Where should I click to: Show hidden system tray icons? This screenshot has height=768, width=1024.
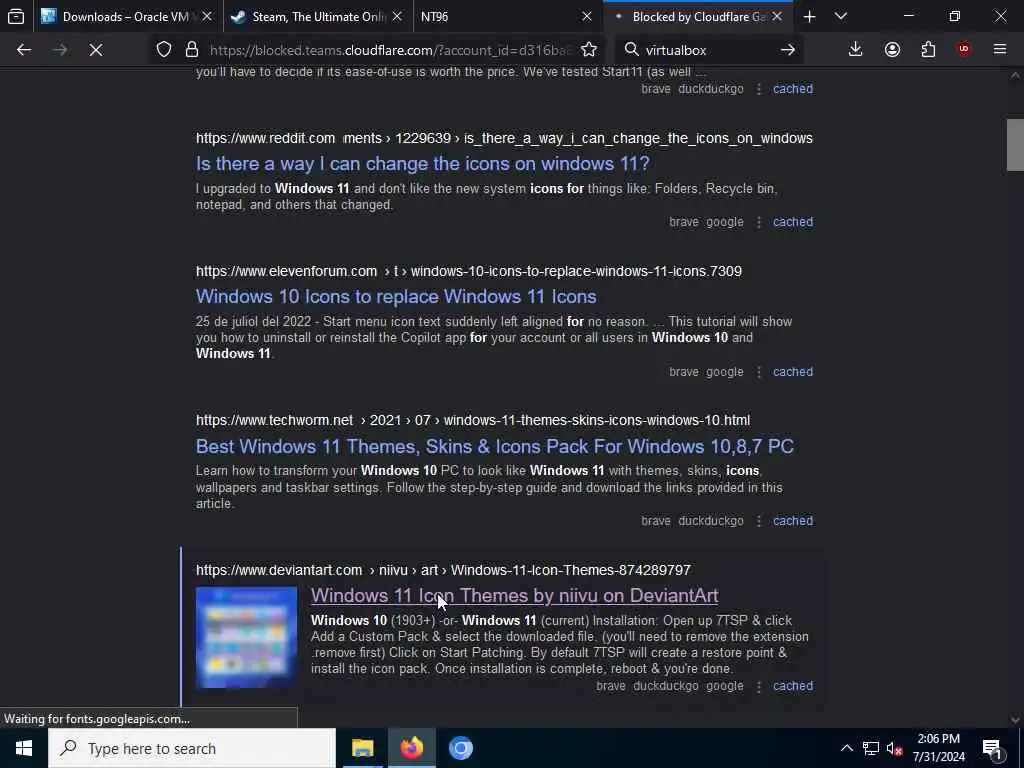(x=846, y=748)
